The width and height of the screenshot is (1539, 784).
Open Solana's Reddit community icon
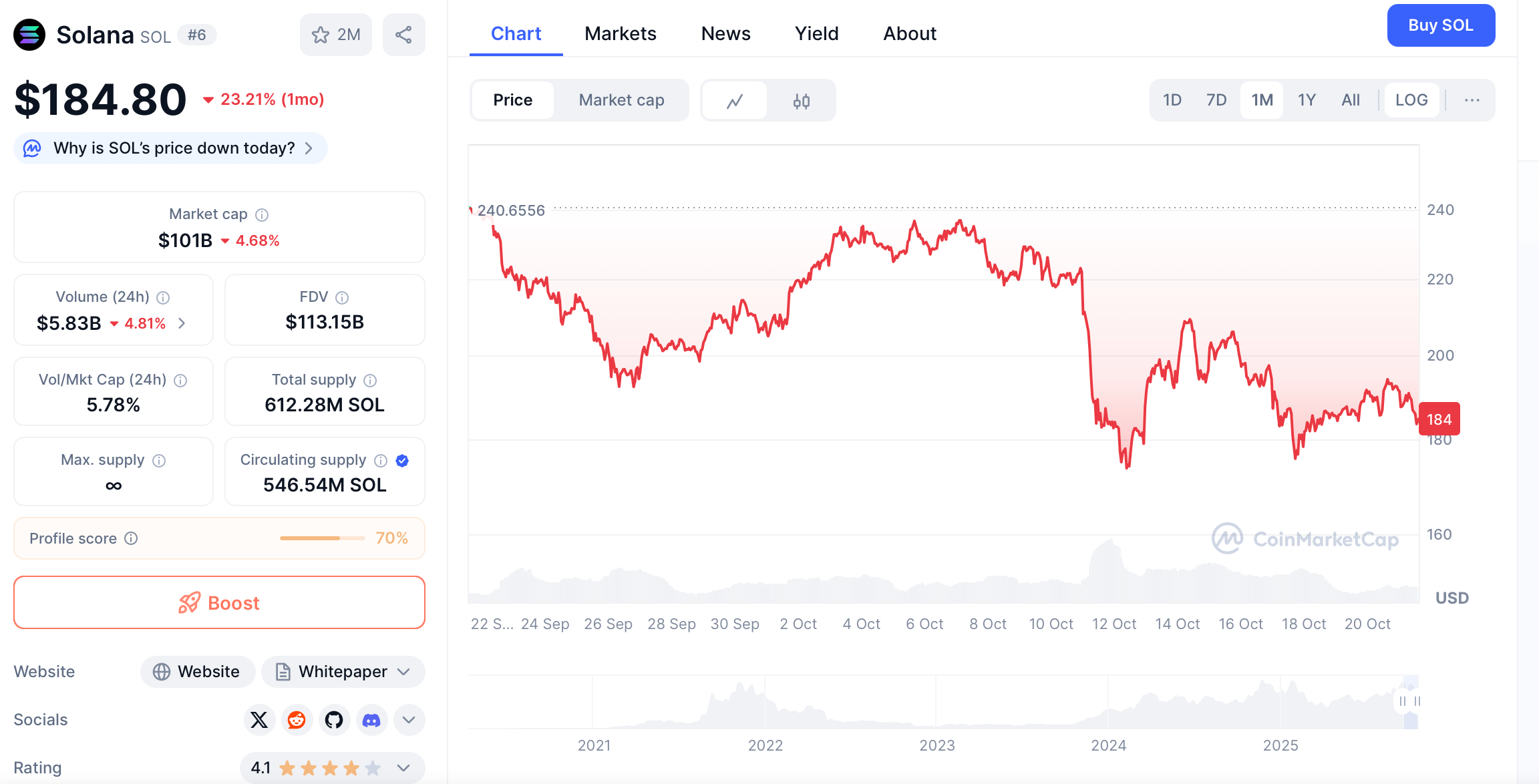point(297,720)
